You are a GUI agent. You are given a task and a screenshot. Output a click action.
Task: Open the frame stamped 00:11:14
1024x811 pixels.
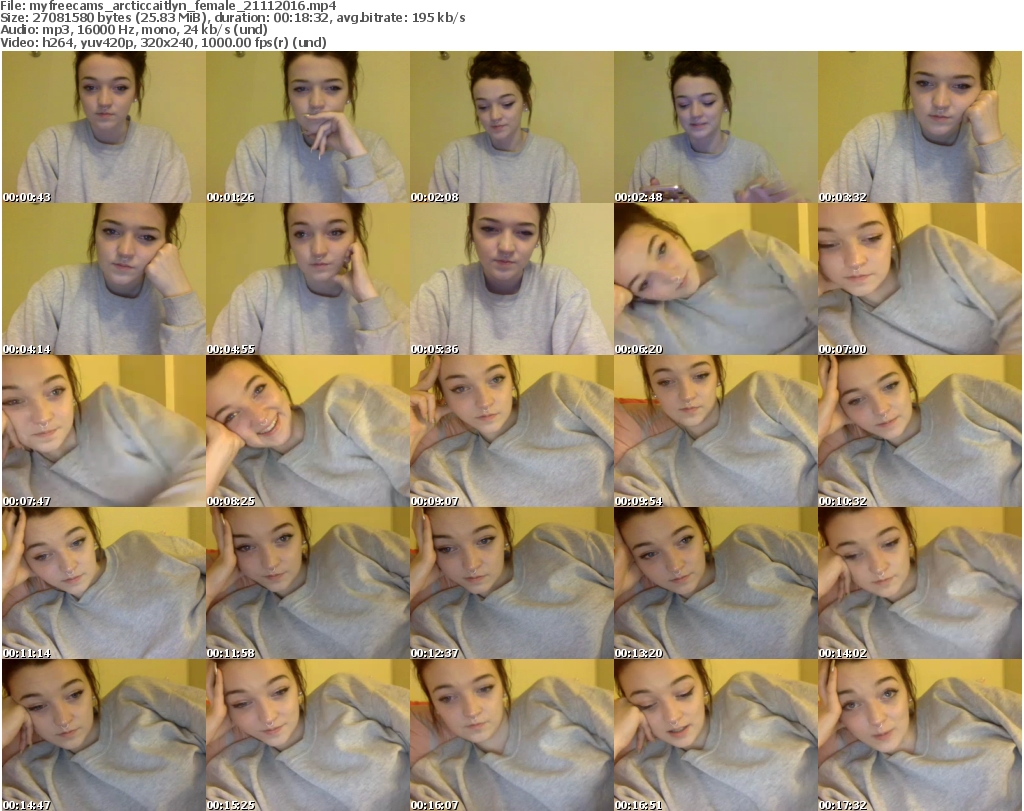tap(104, 583)
